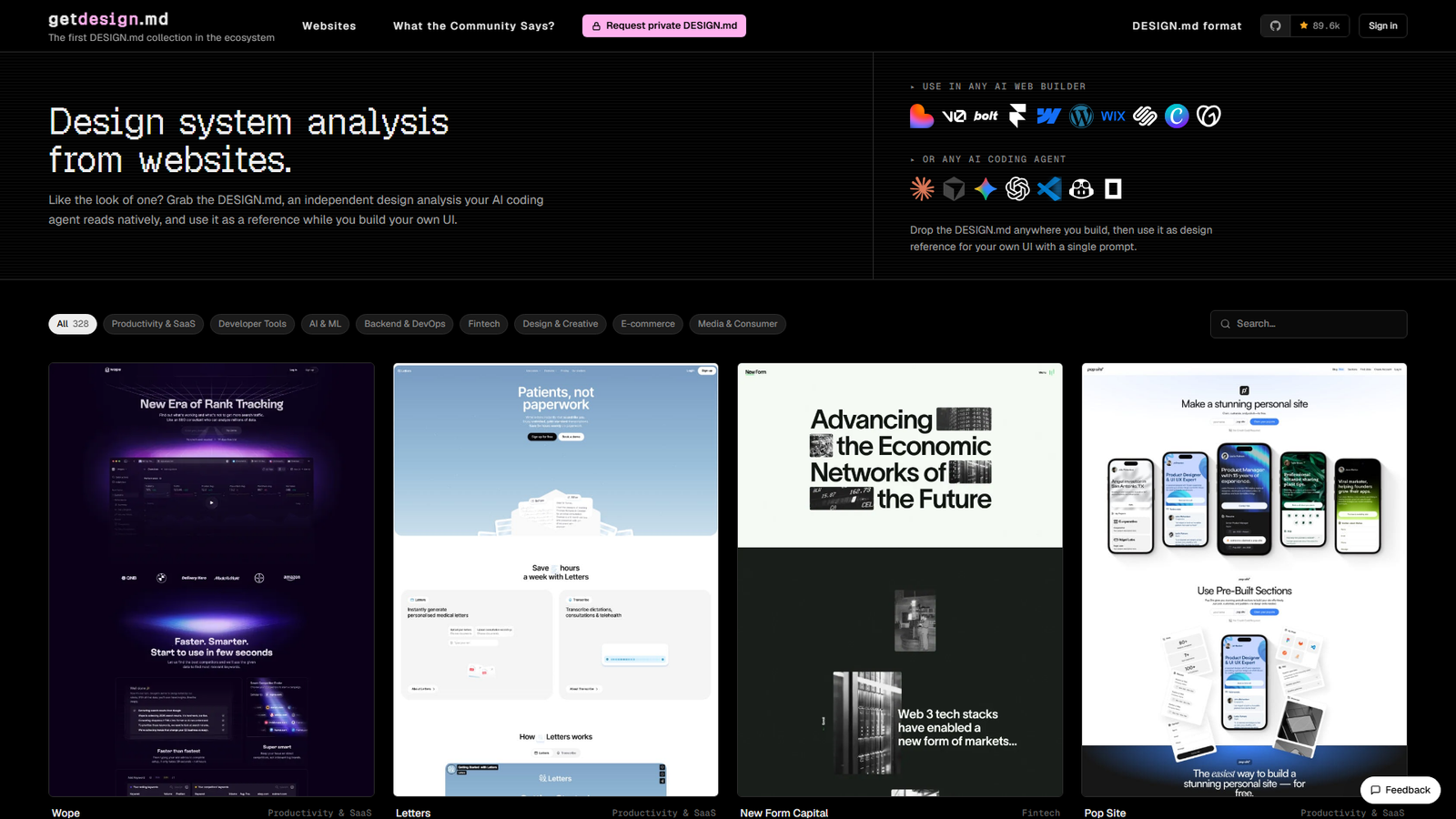This screenshot has height=819, width=1456.
Task: Filter by Developer Tools
Action: [x=252, y=324]
